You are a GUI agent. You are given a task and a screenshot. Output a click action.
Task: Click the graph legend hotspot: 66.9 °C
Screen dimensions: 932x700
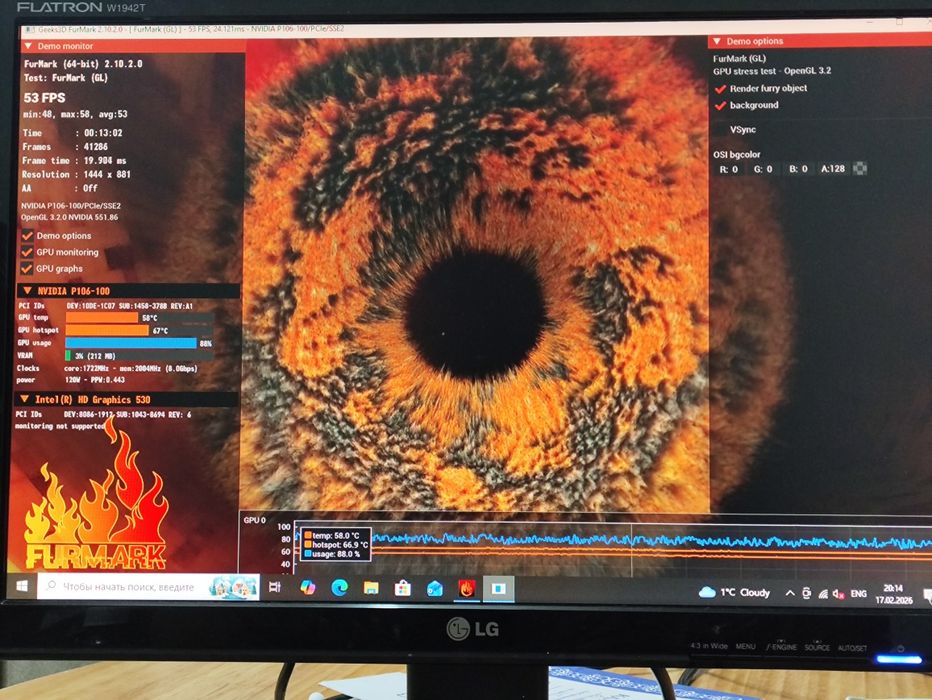(336, 544)
